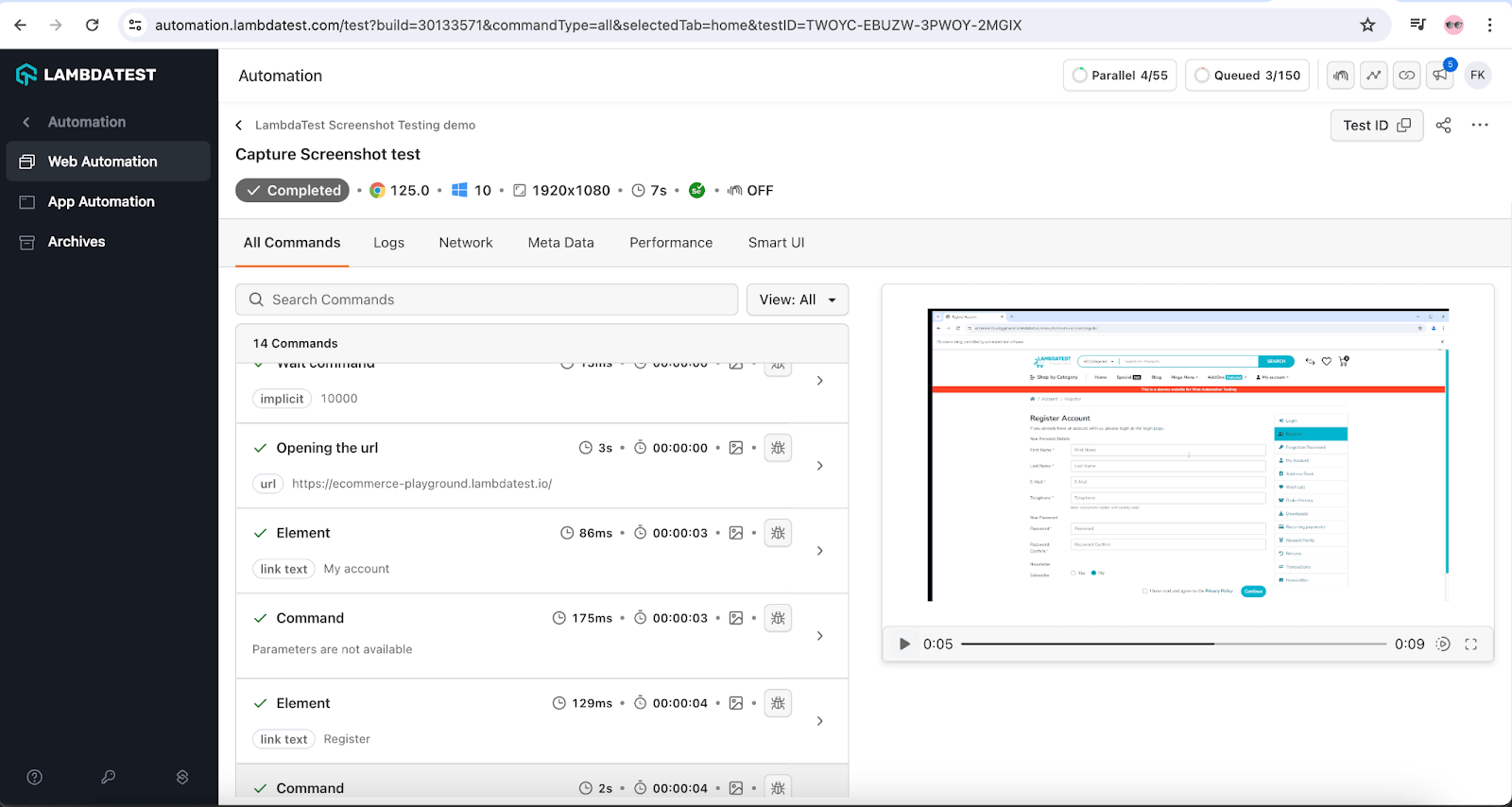Image resolution: width=1512 pixels, height=807 pixels.
Task: Switch to the Smart UI tab
Action: (x=777, y=243)
